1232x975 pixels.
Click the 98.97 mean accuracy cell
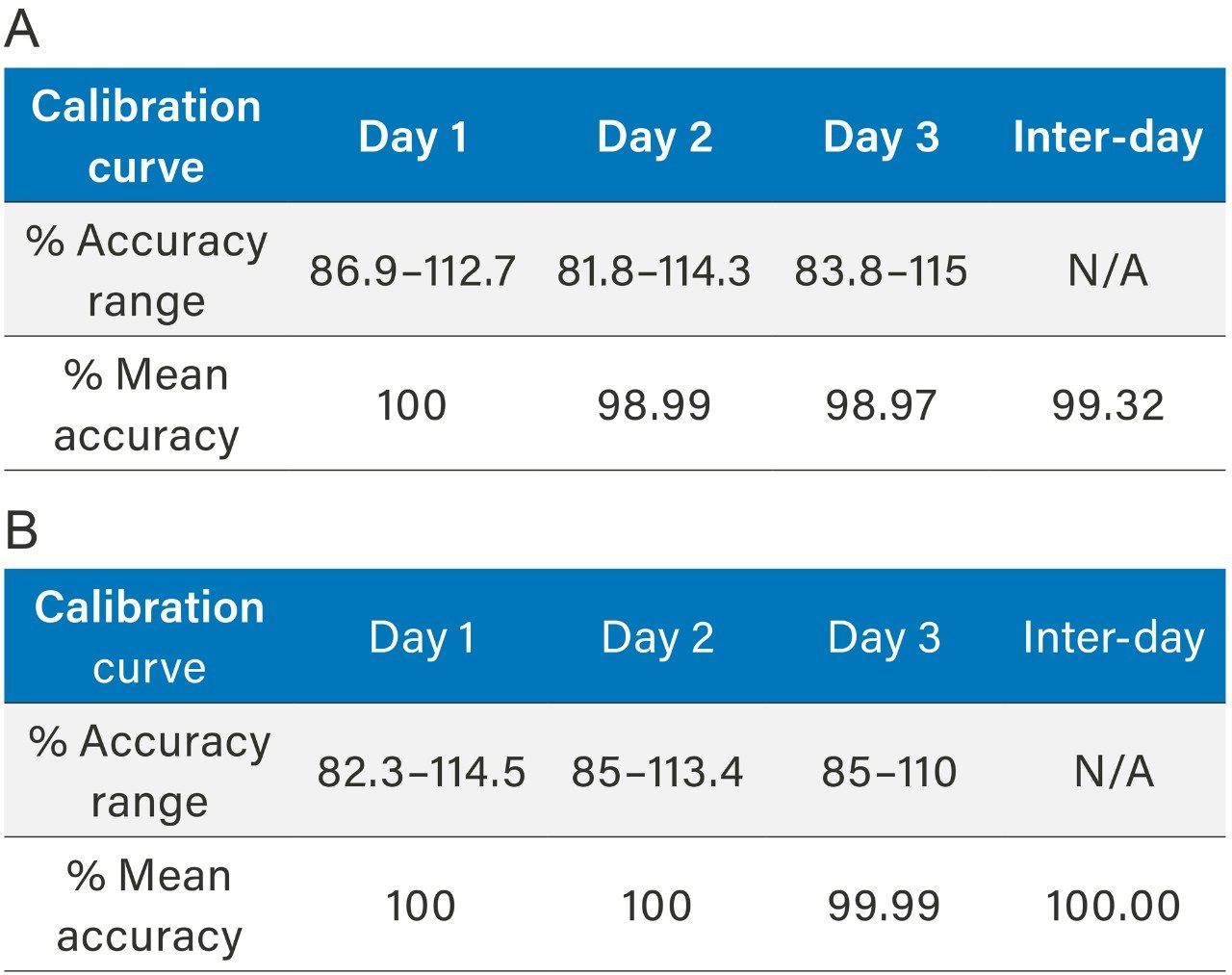point(881,405)
